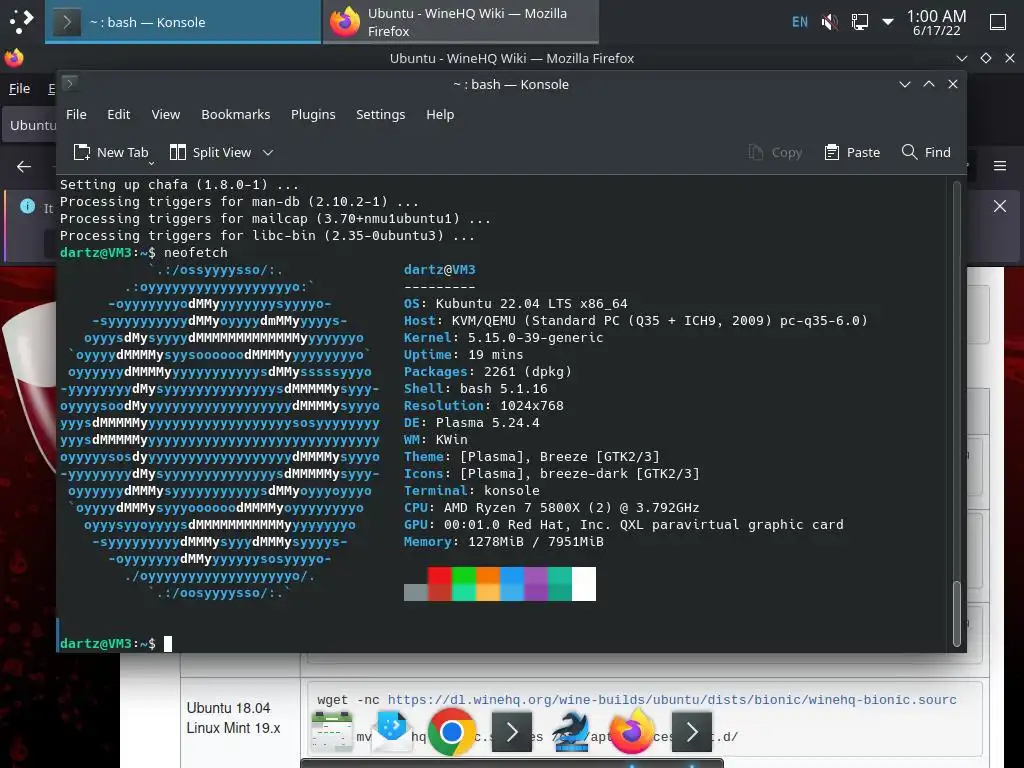1024x768 pixels.
Task: Open a New Tab in Konsole
Action: coord(110,152)
